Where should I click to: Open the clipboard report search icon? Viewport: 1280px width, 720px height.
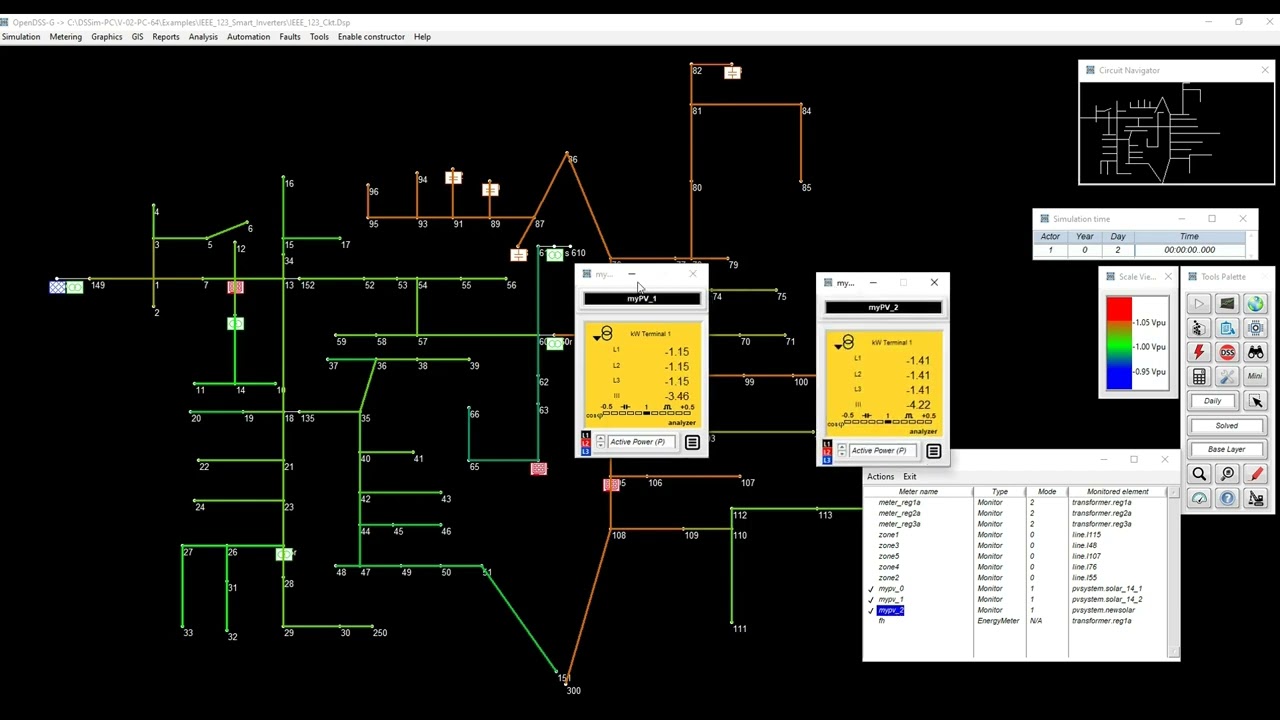pyautogui.click(x=1227, y=328)
